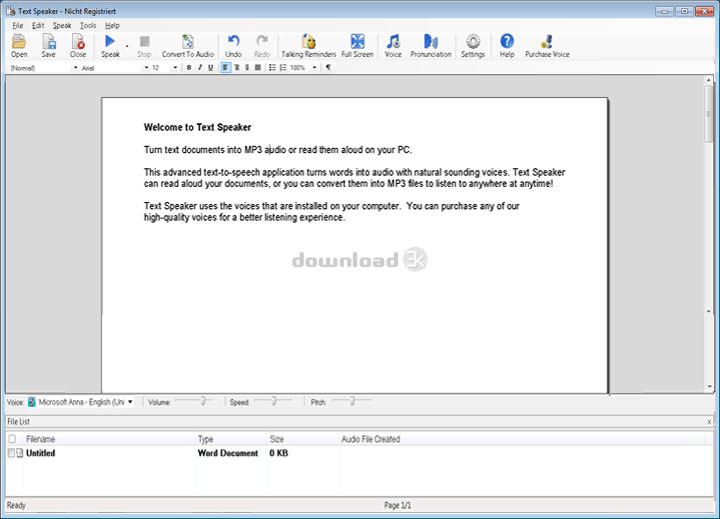Undo the last edit
Viewport: 720px width, 519px height.
[233, 45]
